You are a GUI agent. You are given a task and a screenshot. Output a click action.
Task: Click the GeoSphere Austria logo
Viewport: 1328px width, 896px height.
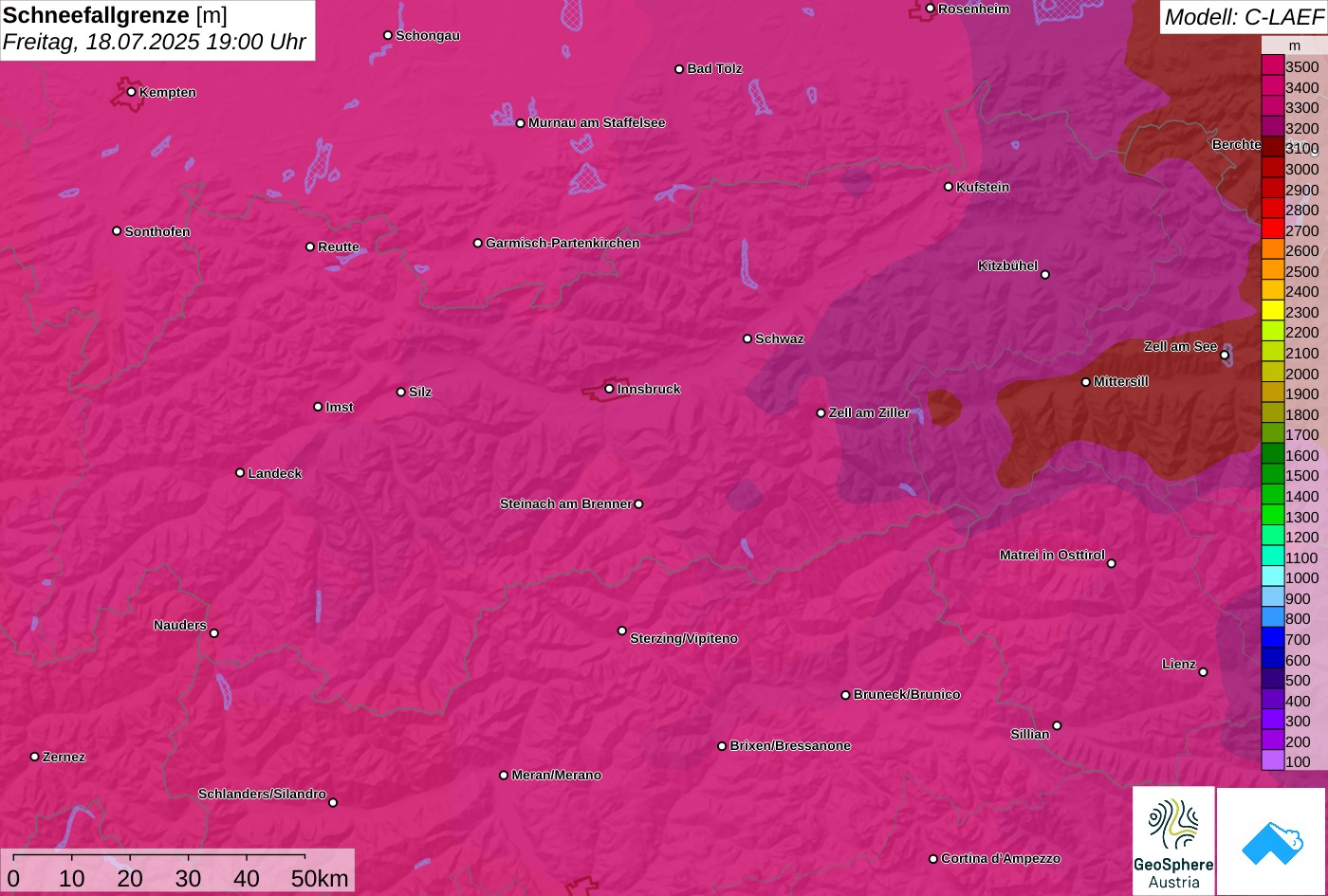pos(1173,841)
